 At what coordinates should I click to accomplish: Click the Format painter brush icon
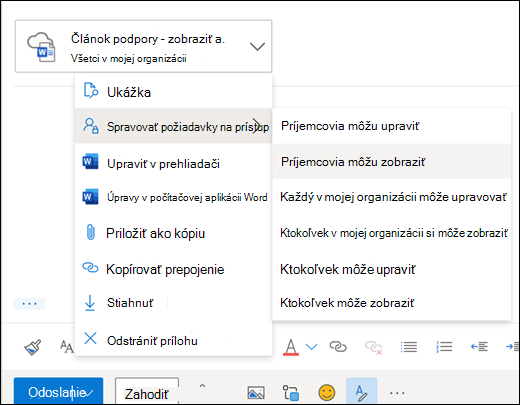pos(33,347)
